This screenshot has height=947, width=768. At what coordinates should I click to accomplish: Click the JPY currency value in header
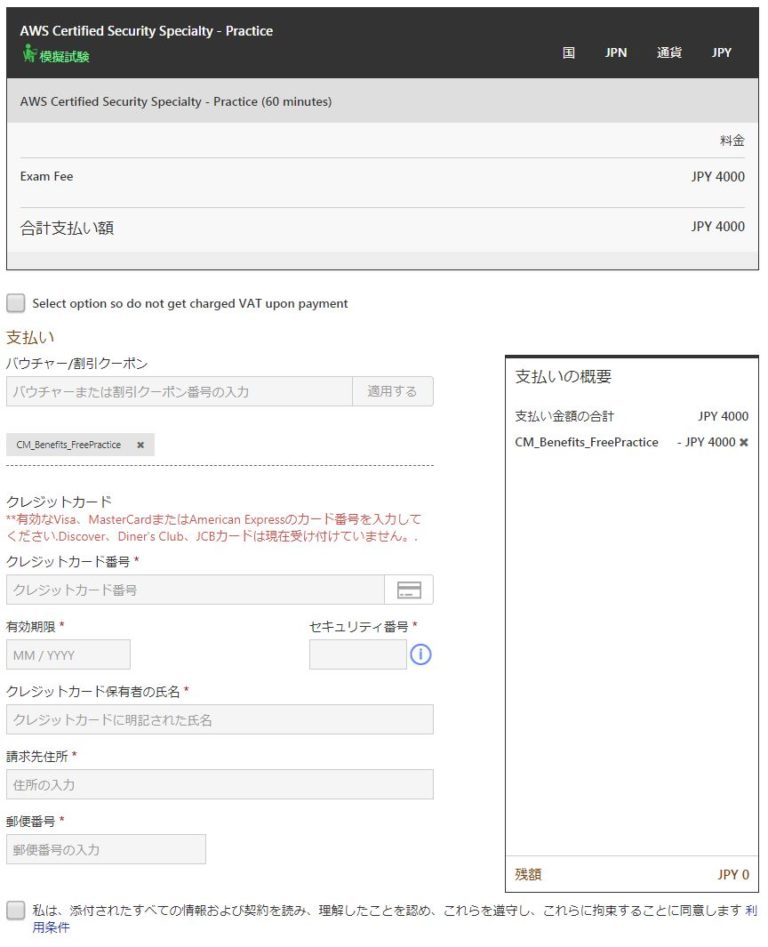pos(721,53)
